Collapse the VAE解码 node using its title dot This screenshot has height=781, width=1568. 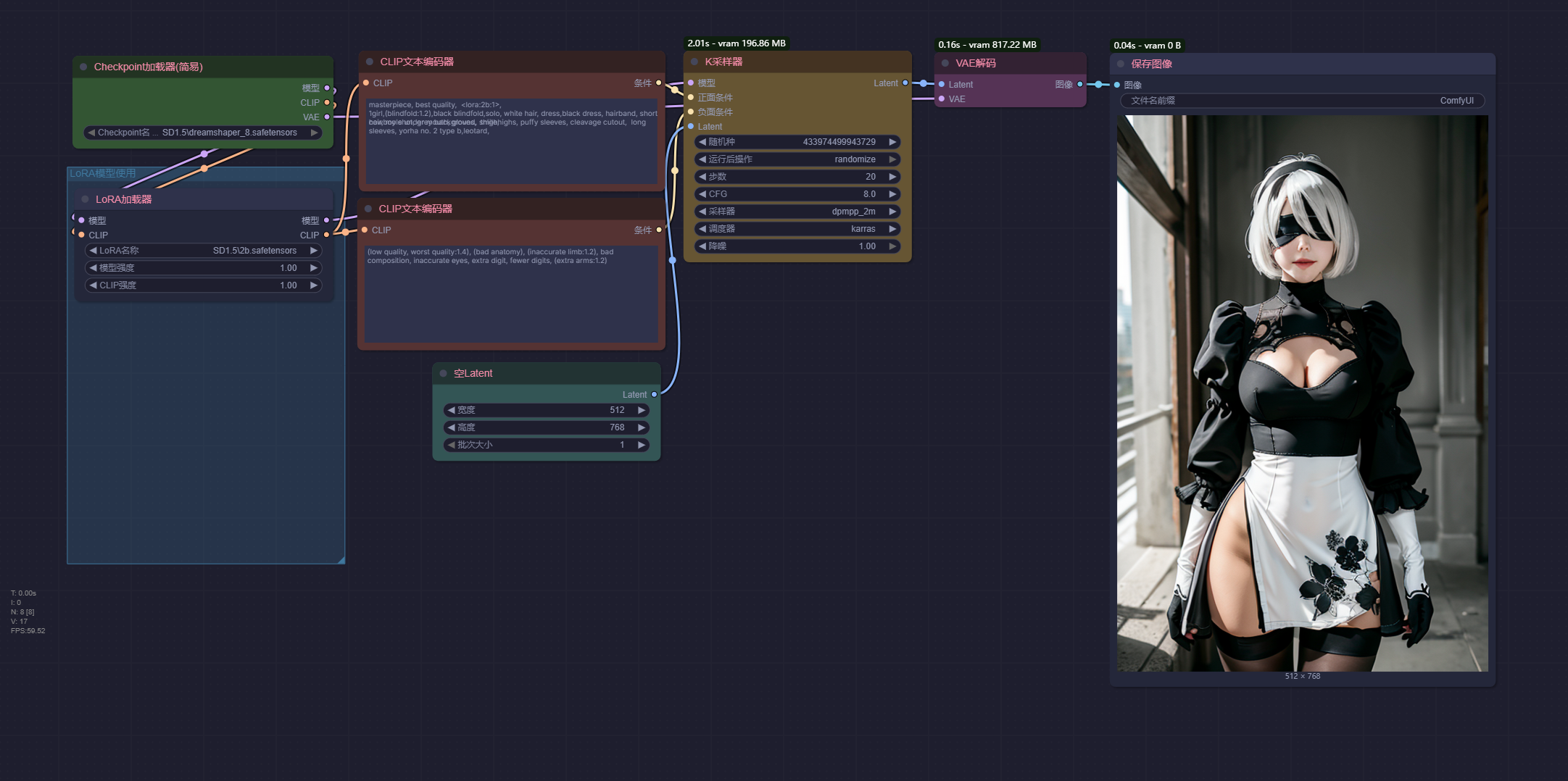click(945, 64)
